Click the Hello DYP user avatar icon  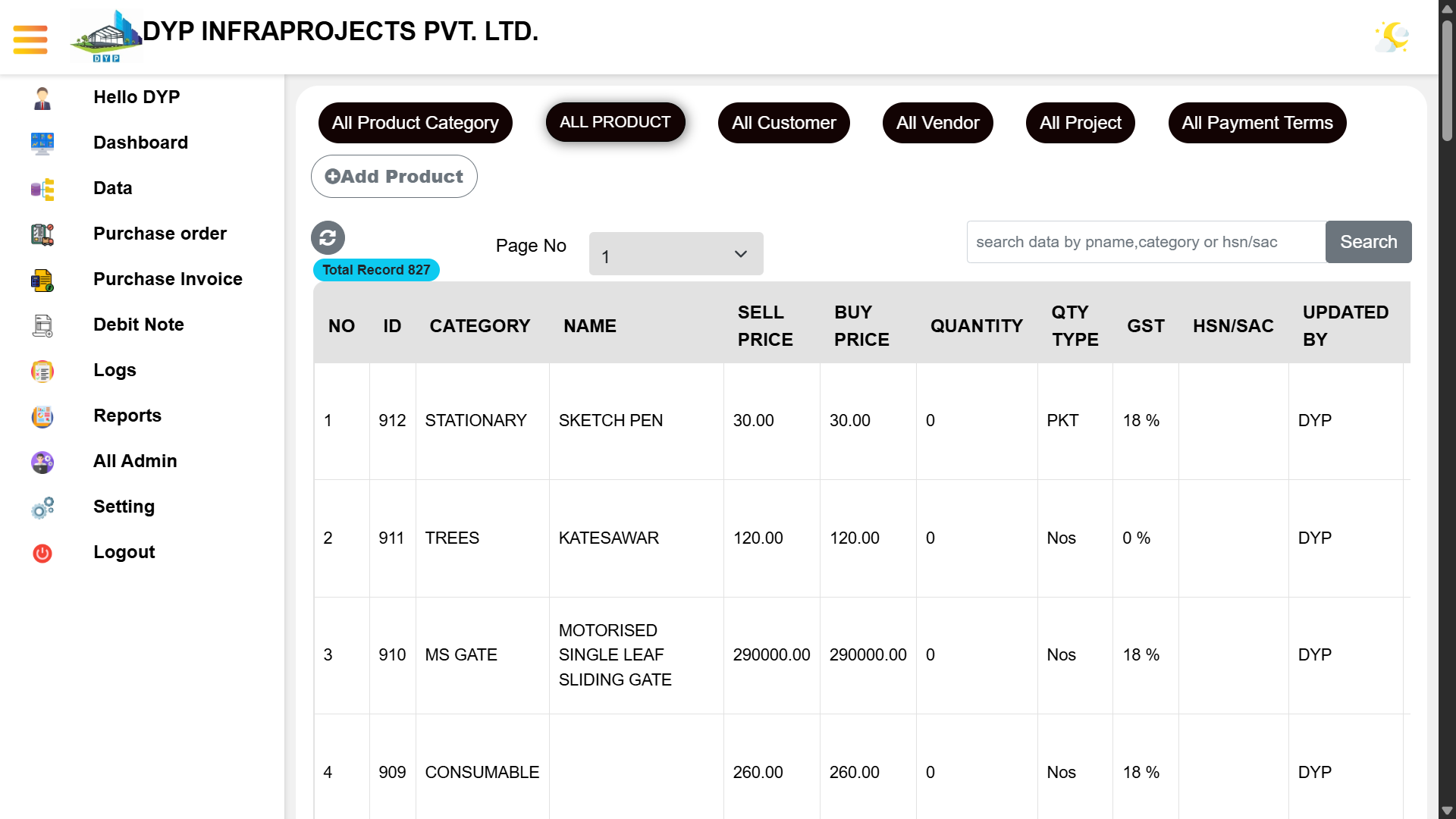tap(42, 98)
